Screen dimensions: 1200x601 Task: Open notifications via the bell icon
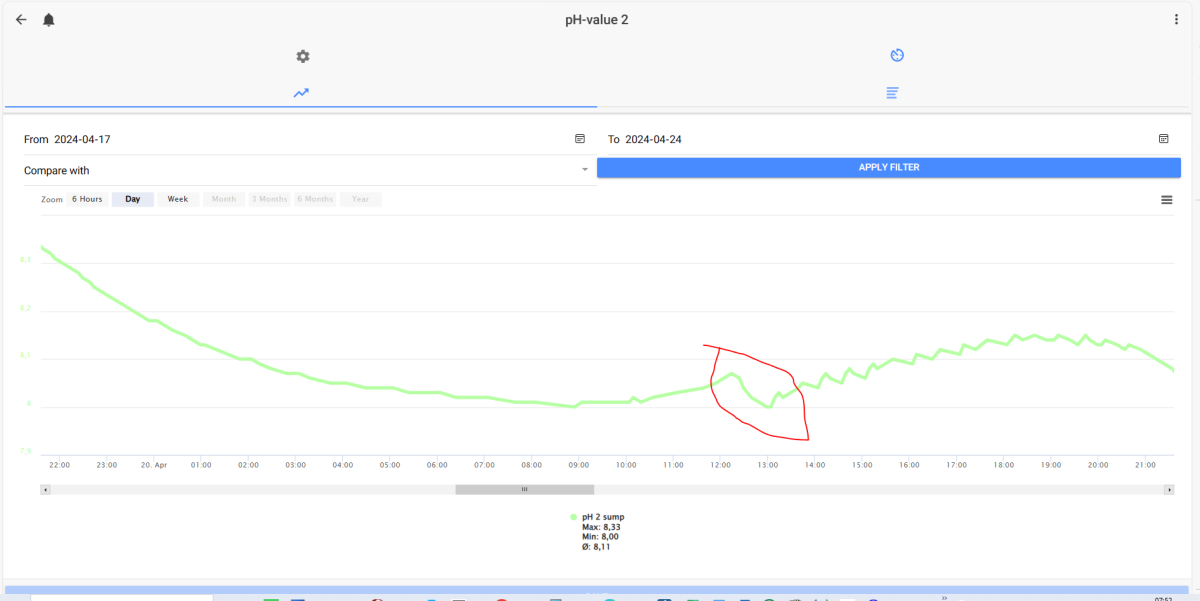coord(48,20)
